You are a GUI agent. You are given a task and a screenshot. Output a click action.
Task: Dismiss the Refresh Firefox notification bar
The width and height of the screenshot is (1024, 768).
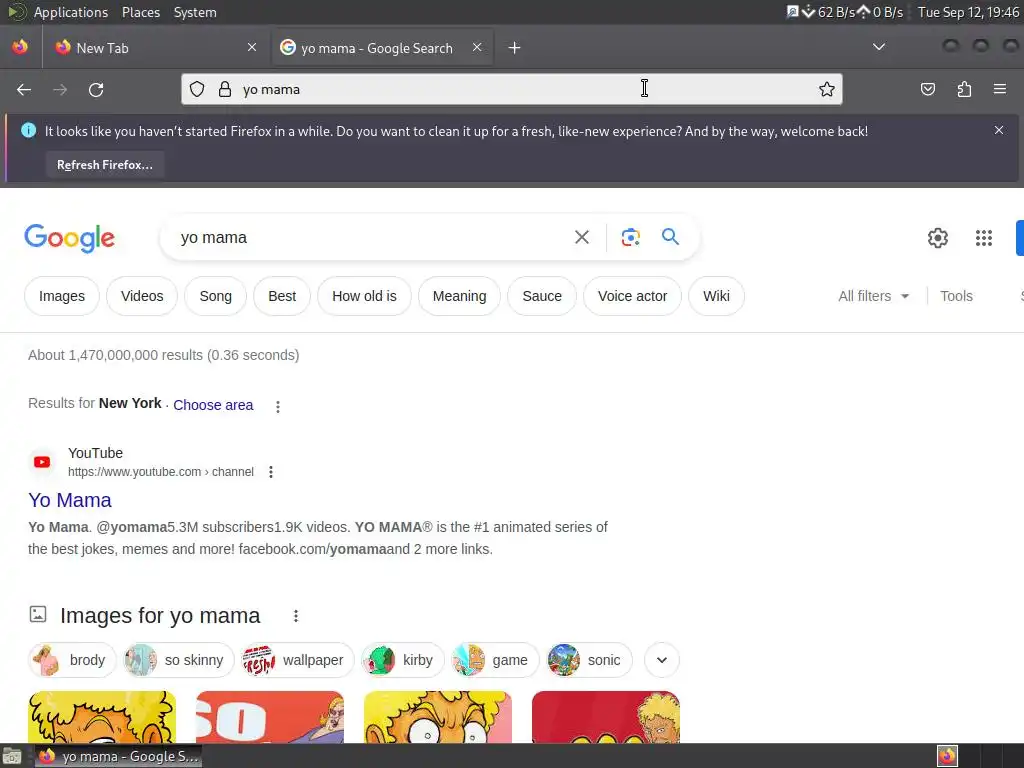(999, 131)
